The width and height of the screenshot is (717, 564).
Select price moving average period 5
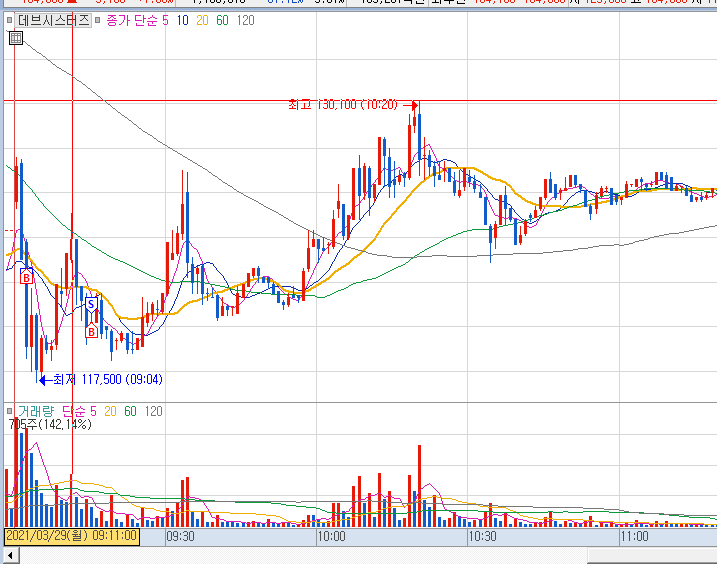pos(166,21)
